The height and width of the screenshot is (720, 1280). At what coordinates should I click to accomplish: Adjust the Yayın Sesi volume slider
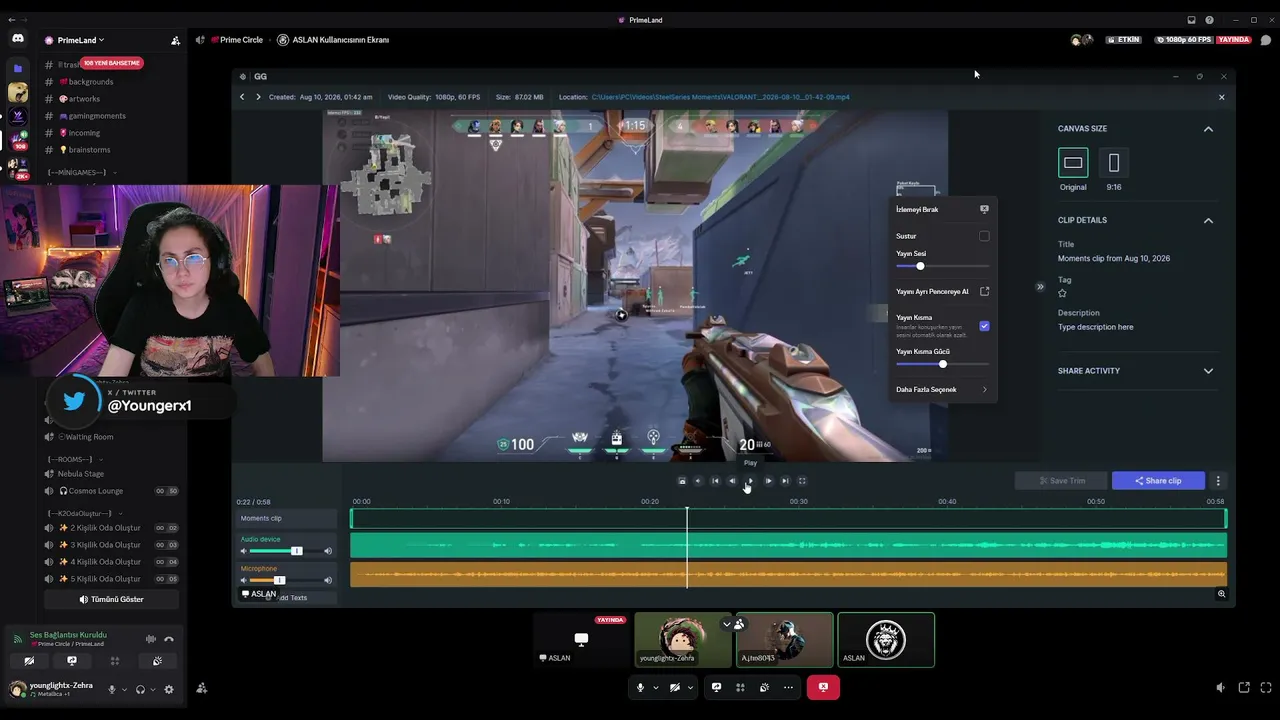942,266
